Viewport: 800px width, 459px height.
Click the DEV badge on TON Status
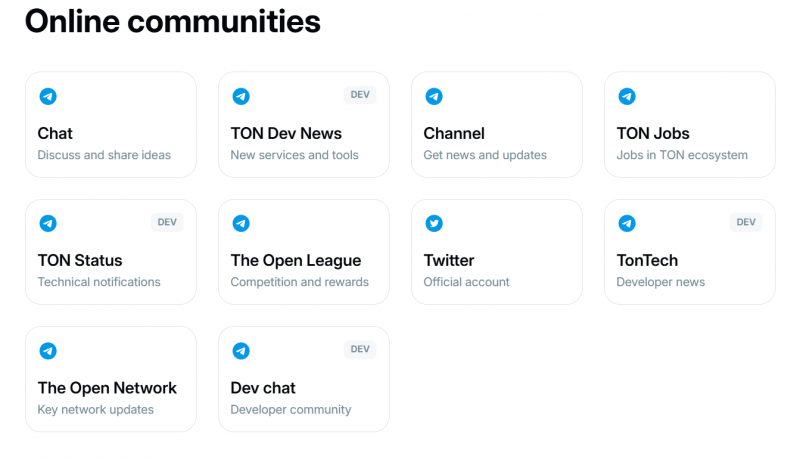tap(167, 222)
